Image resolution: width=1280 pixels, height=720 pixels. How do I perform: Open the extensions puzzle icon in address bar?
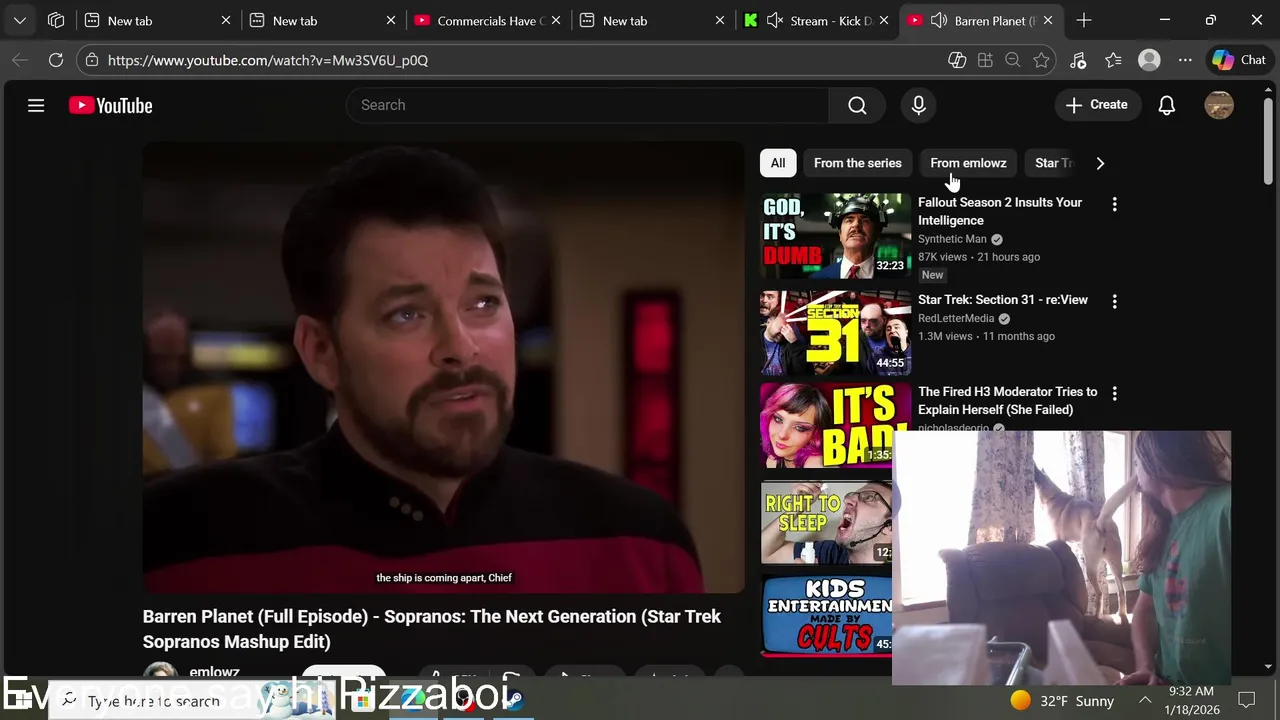pyautogui.click(x=985, y=60)
